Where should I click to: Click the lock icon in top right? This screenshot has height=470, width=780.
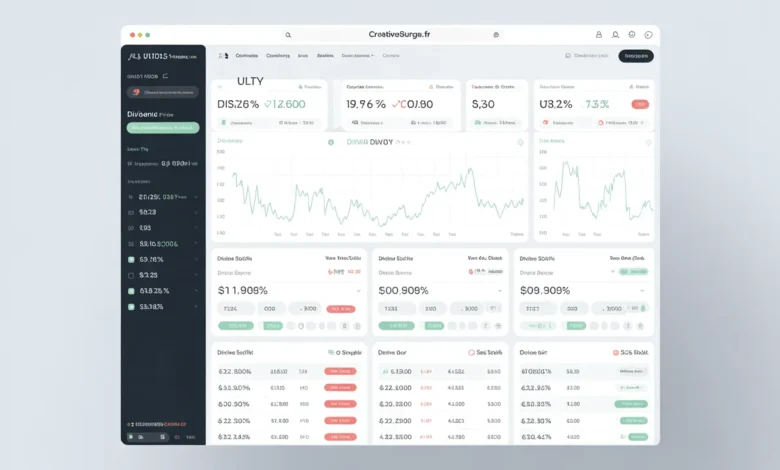pyautogui.click(x=599, y=35)
